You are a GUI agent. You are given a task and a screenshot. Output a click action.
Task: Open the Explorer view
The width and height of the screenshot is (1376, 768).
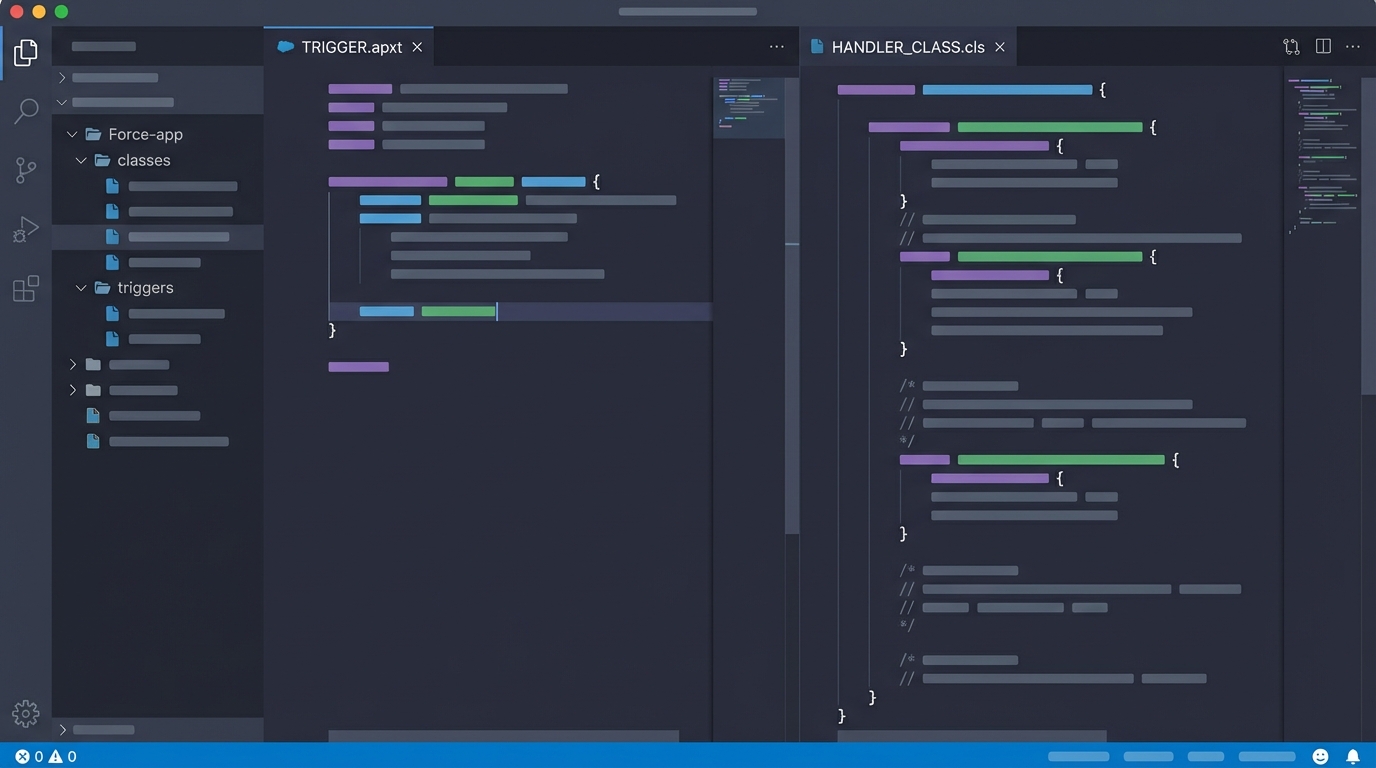[x=25, y=51]
